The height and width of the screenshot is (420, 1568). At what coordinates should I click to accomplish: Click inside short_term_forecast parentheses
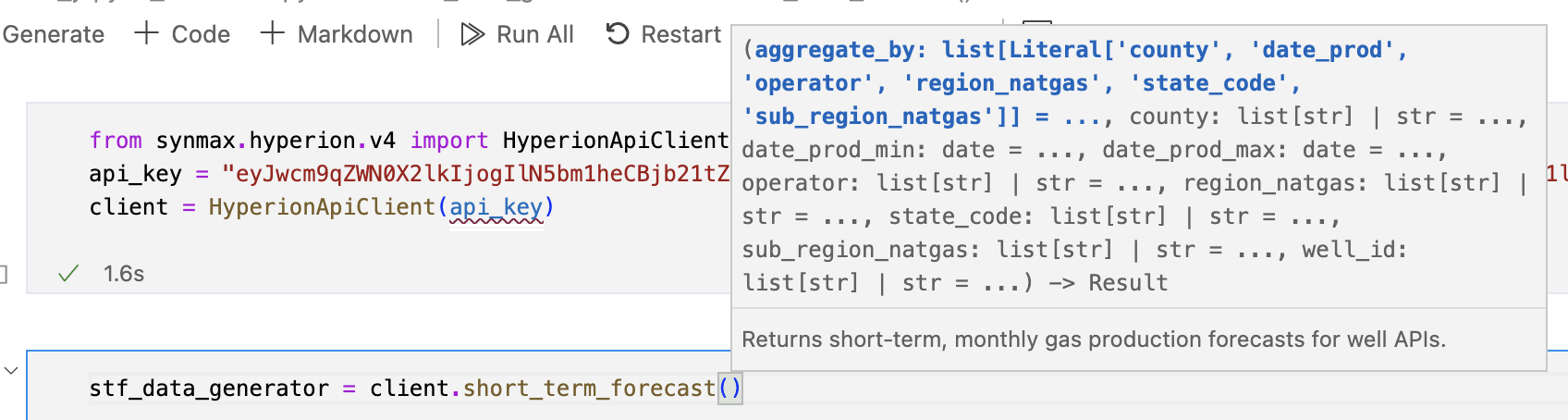coord(729,389)
